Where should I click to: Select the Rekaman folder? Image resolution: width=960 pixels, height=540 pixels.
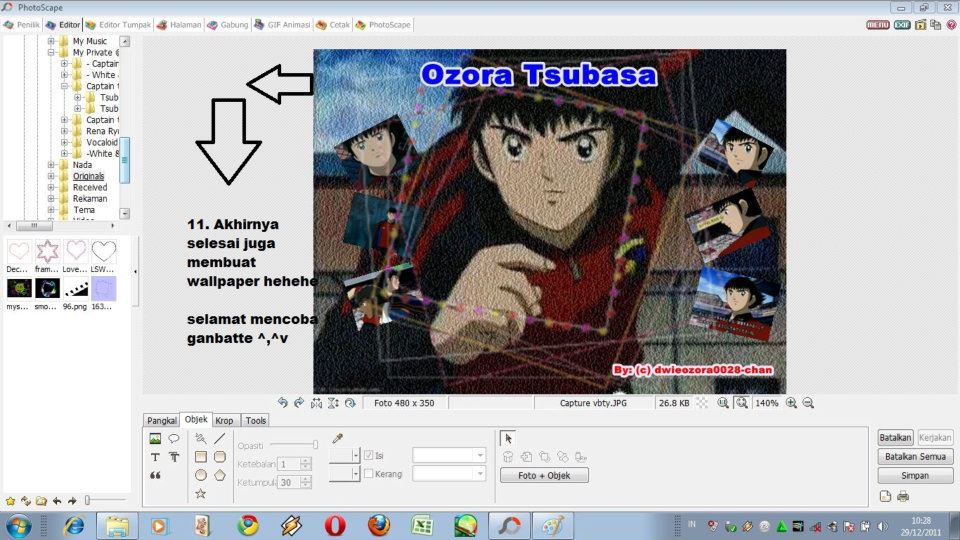[x=89, y=198]
